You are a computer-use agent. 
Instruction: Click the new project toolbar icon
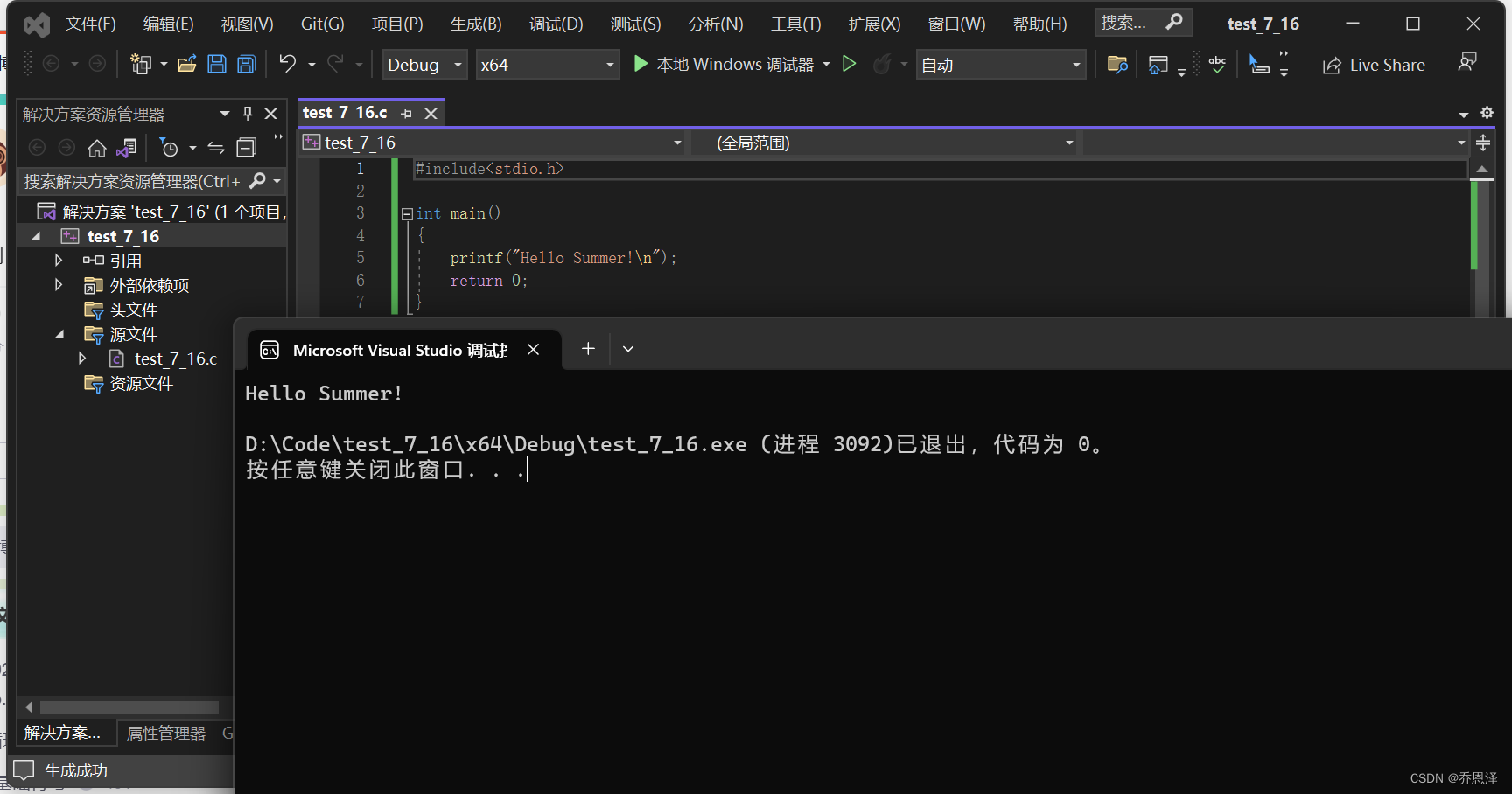(141, 64)
